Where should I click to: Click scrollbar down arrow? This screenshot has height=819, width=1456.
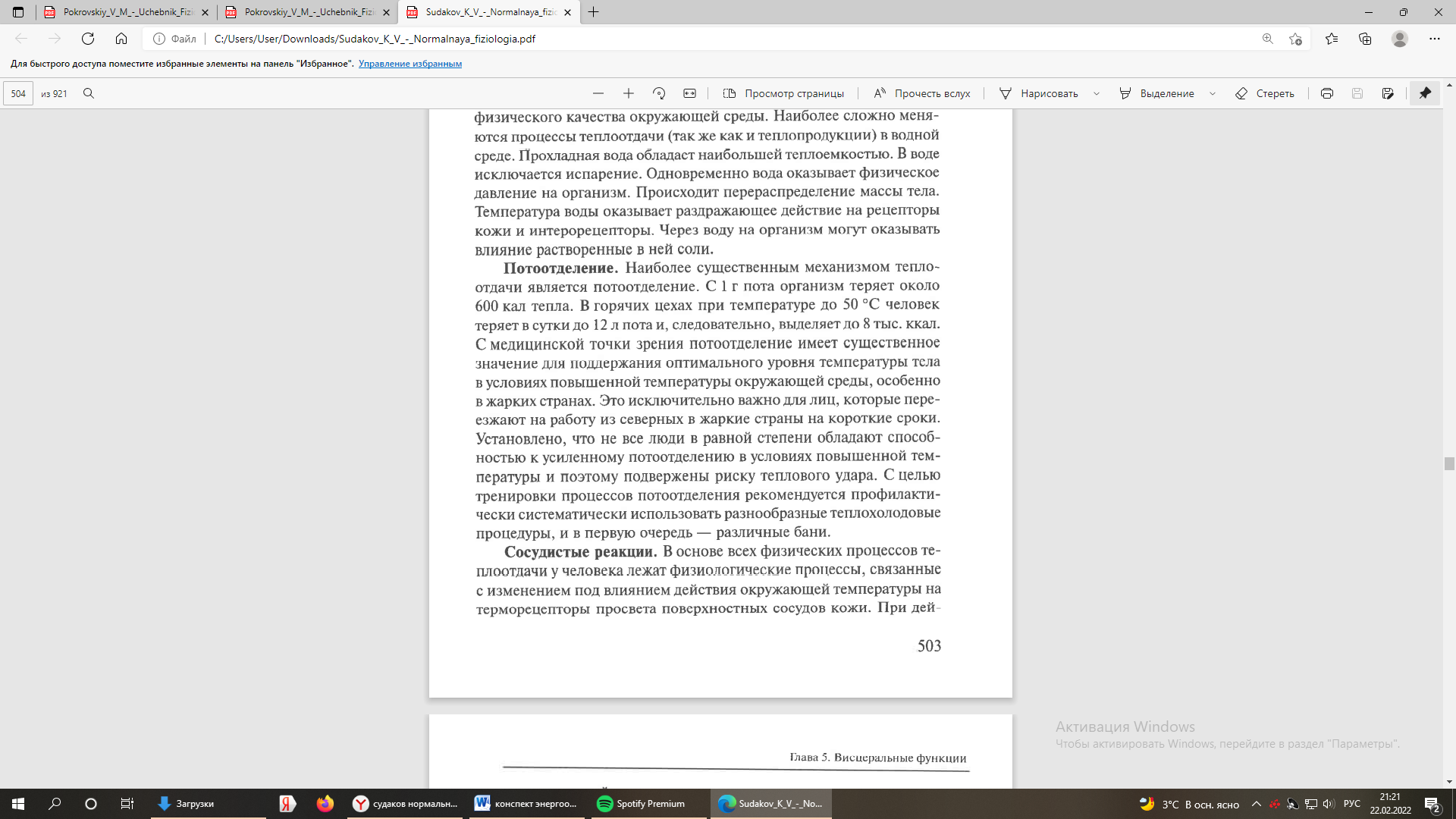tap(1449, 782)
